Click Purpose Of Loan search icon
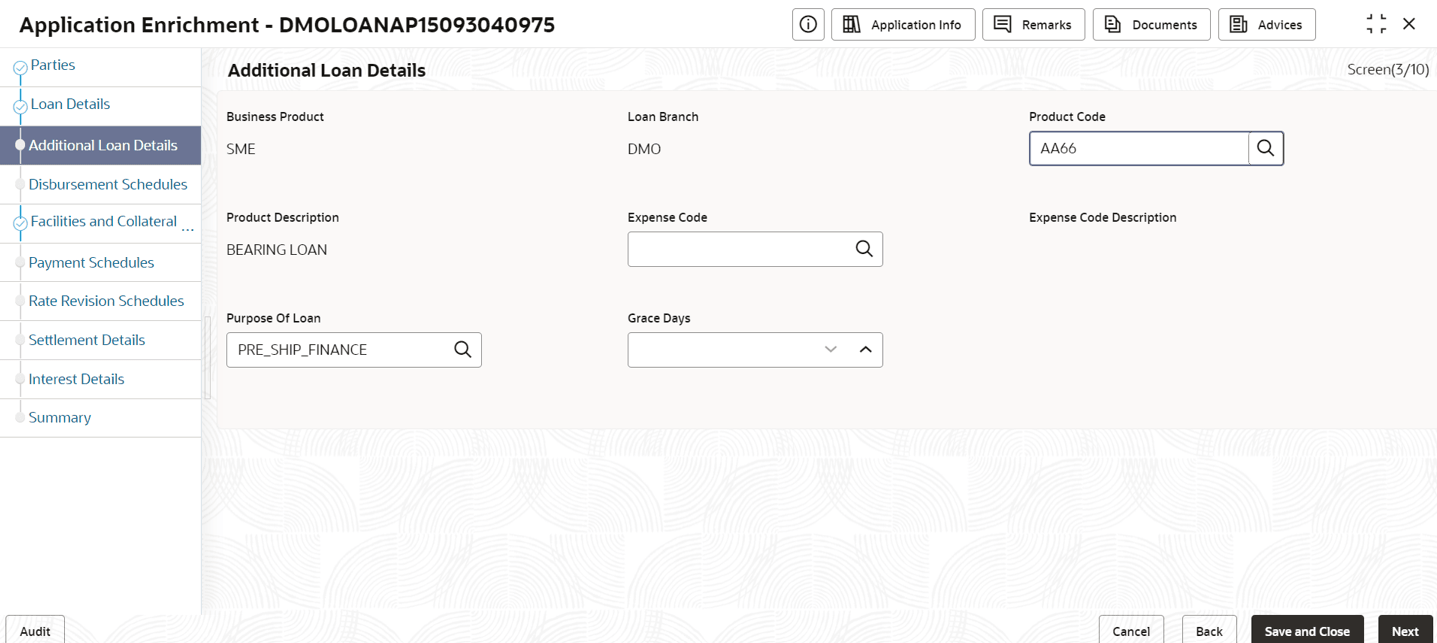 click(x=462, y=350)
